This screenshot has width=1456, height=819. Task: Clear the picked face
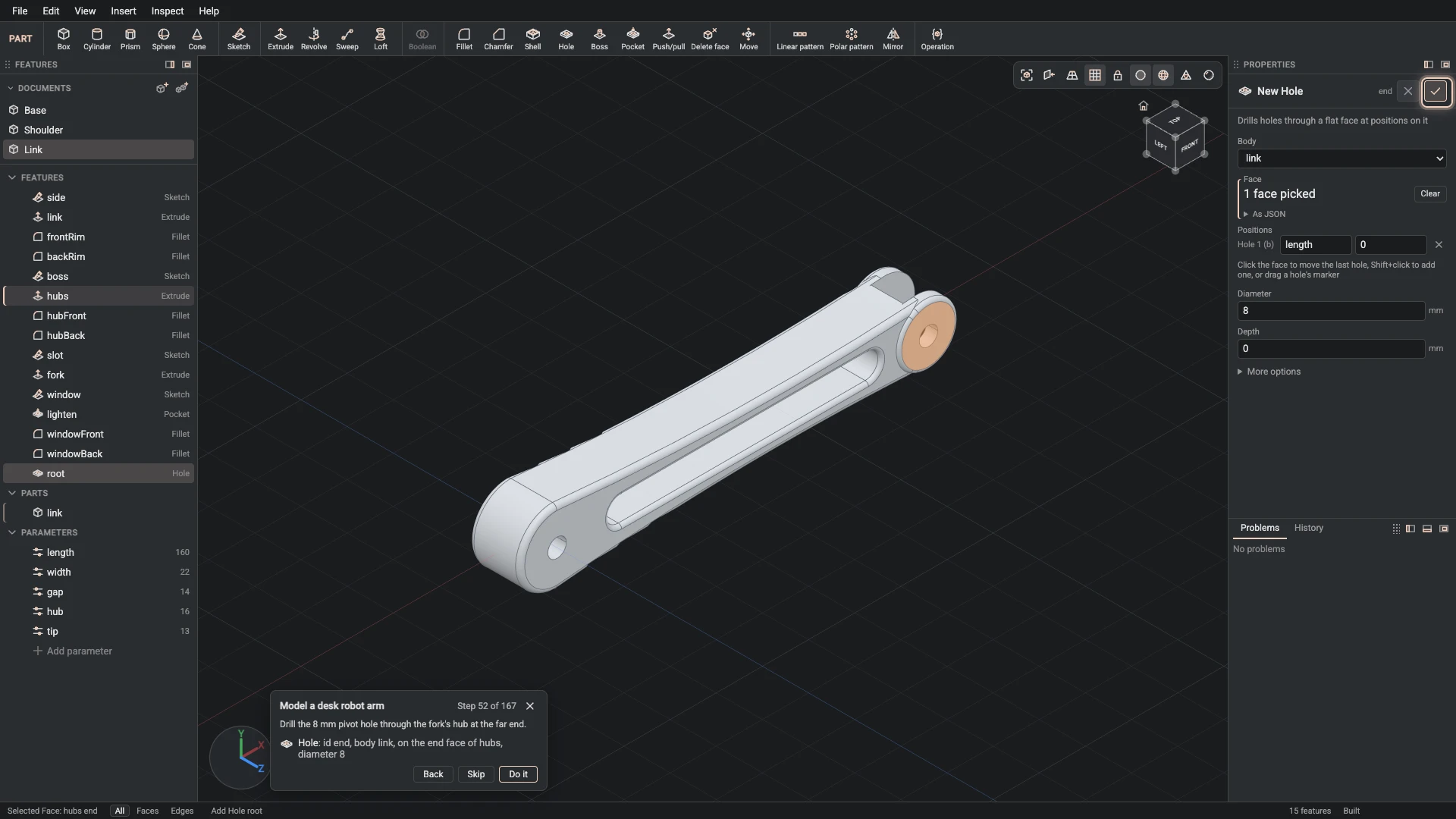click(1429, 194)
